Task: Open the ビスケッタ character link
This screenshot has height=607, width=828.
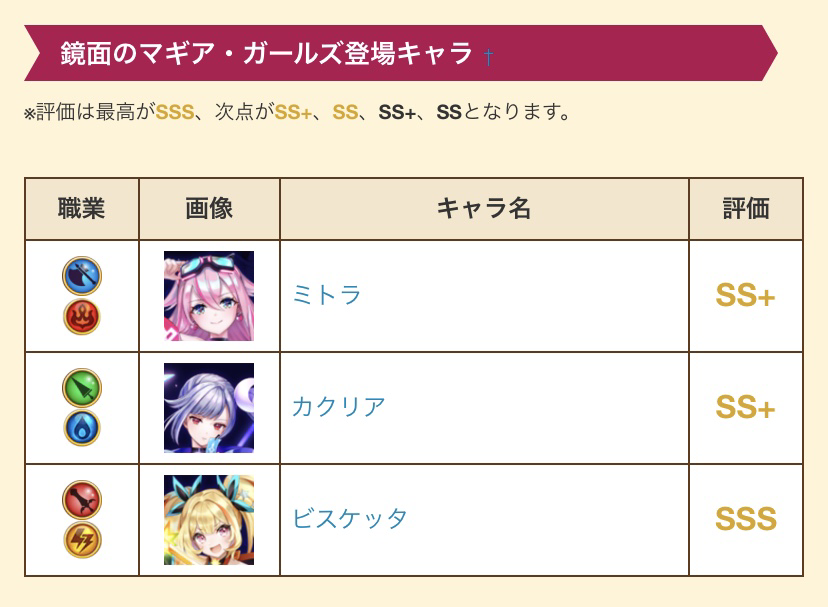Action: tap(350, 519)
